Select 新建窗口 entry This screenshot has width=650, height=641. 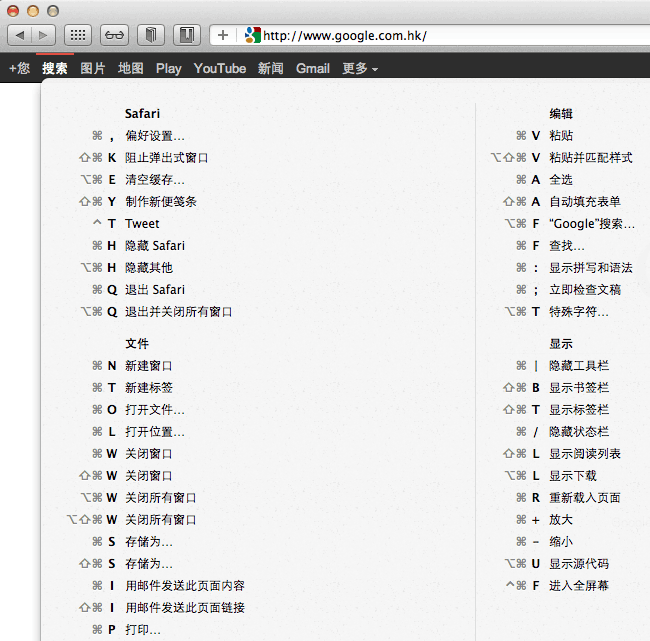149,366
